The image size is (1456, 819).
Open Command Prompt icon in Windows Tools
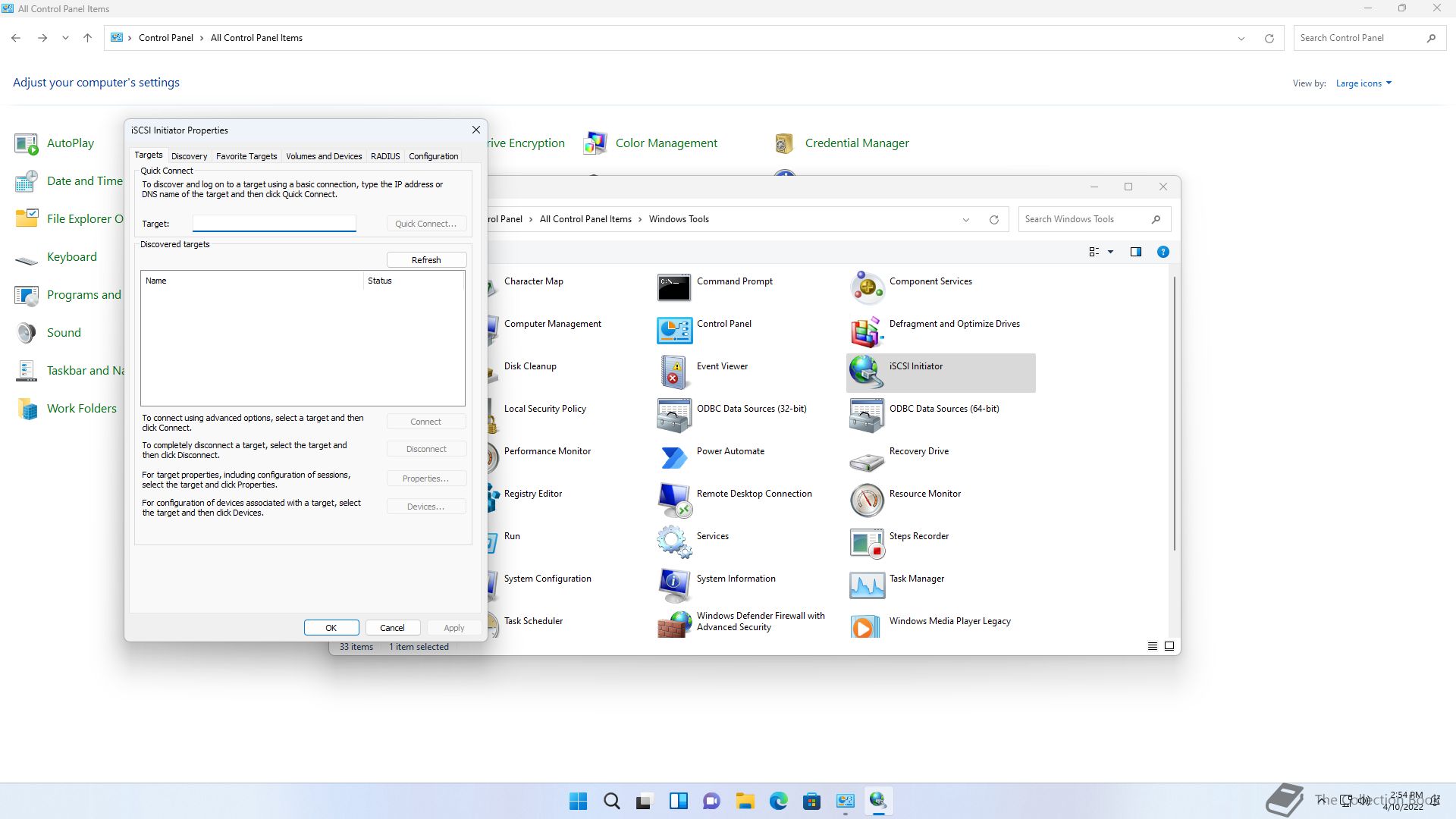point(674,287)
